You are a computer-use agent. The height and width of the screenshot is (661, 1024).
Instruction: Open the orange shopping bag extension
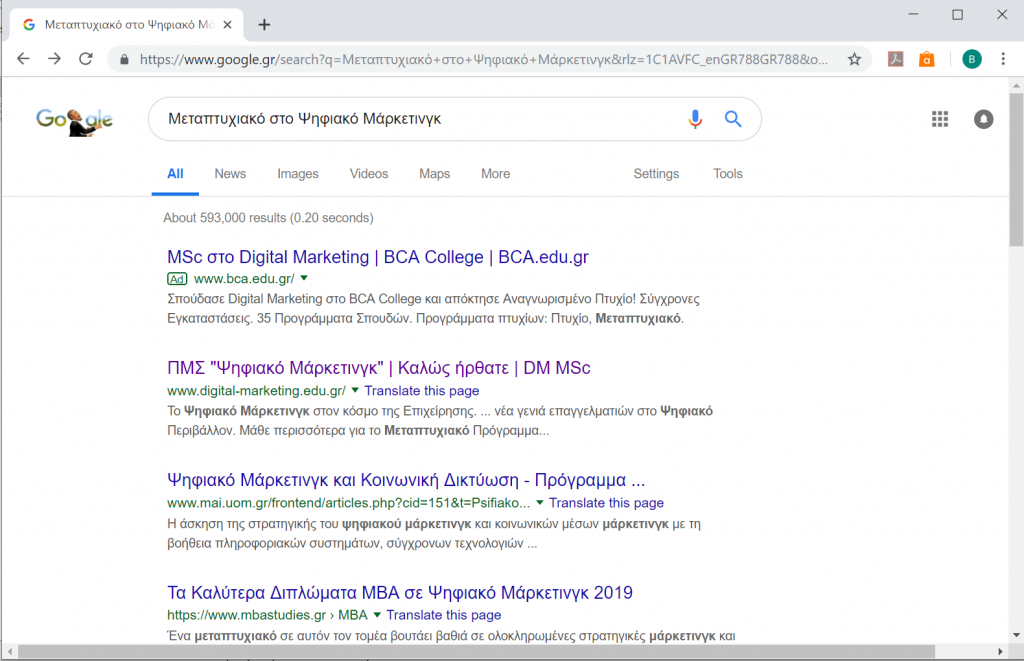[x=927, y=59]
